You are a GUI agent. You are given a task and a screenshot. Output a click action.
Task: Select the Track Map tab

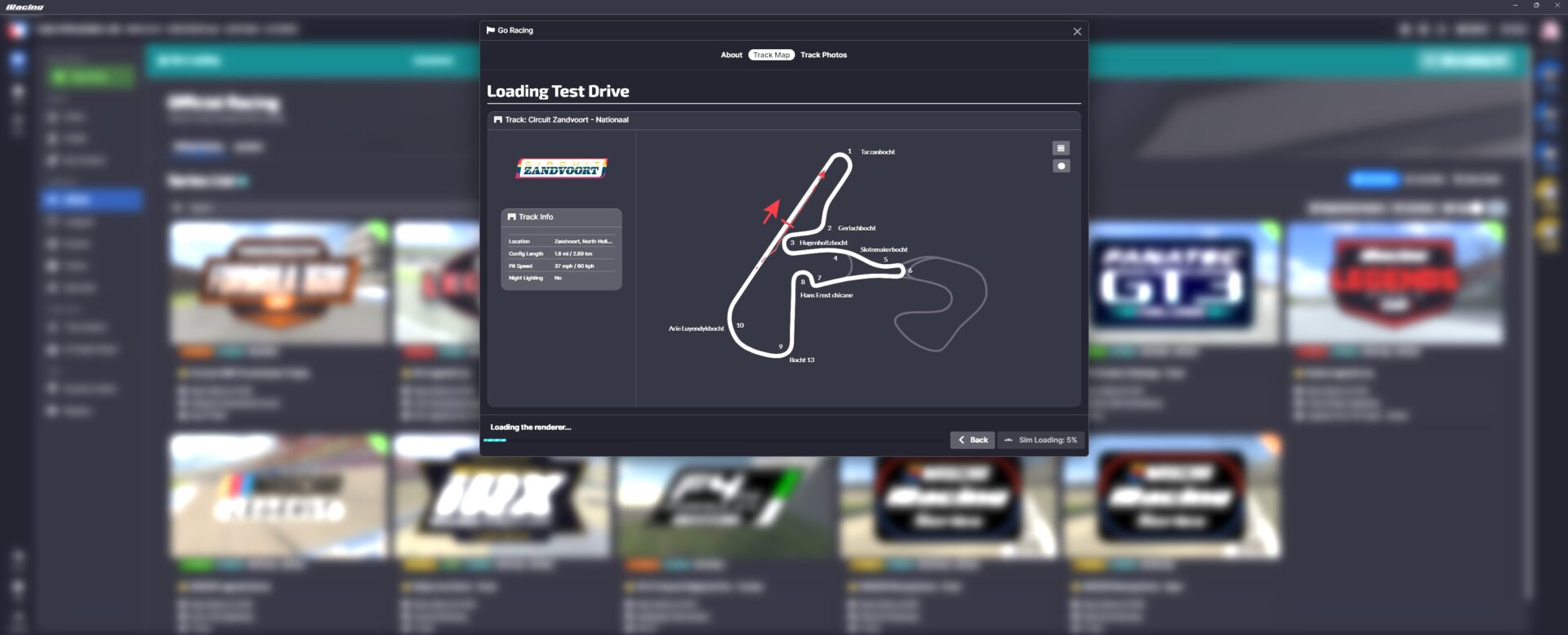(771, 55)
